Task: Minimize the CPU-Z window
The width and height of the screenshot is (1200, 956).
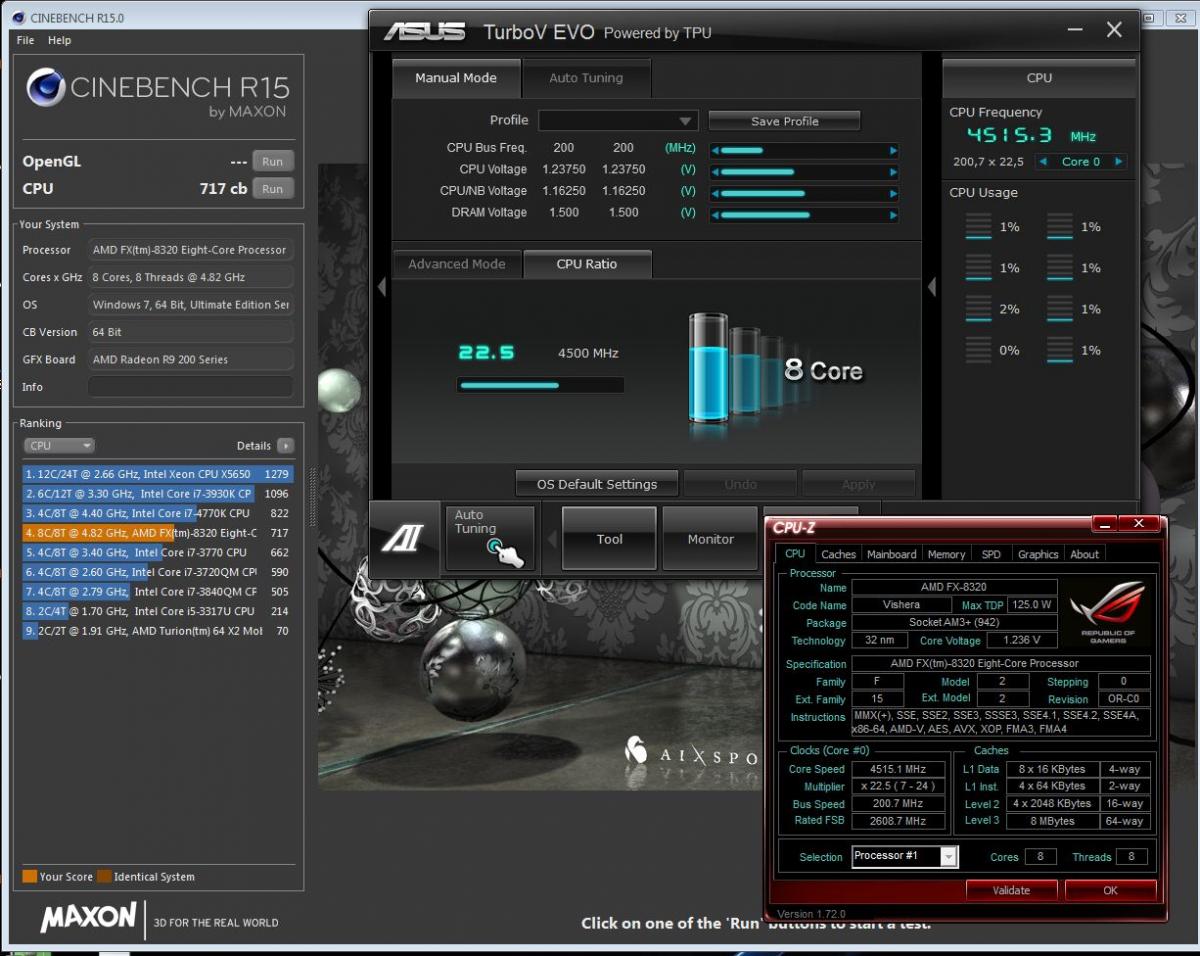Action: coord(1105,523)
